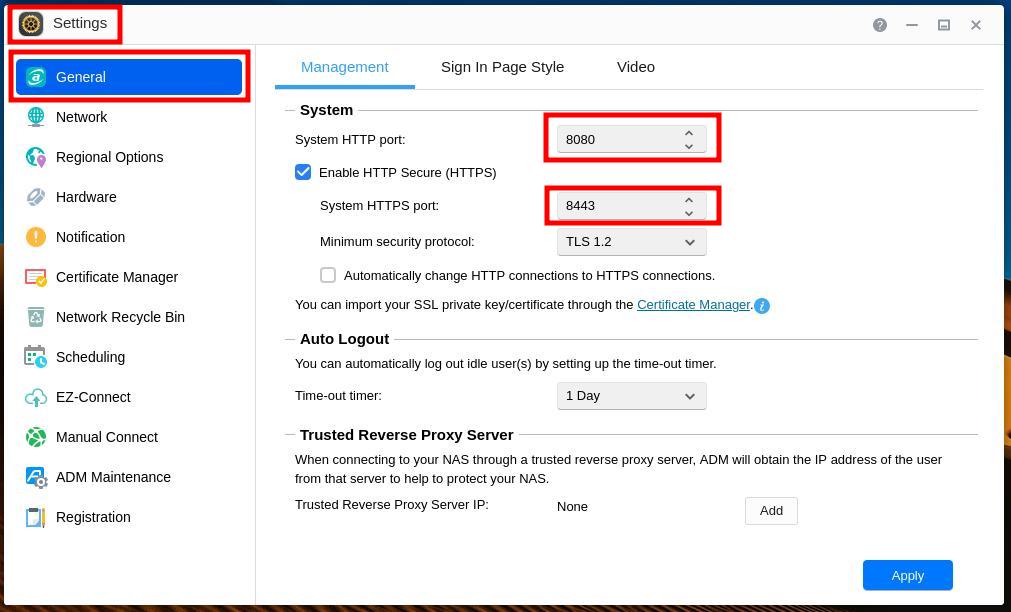This screenshot has height=612, width=1011.
Task: Enable HTTP Secure (HTTPS) checkbox
Action: click(x=303, y=172)
